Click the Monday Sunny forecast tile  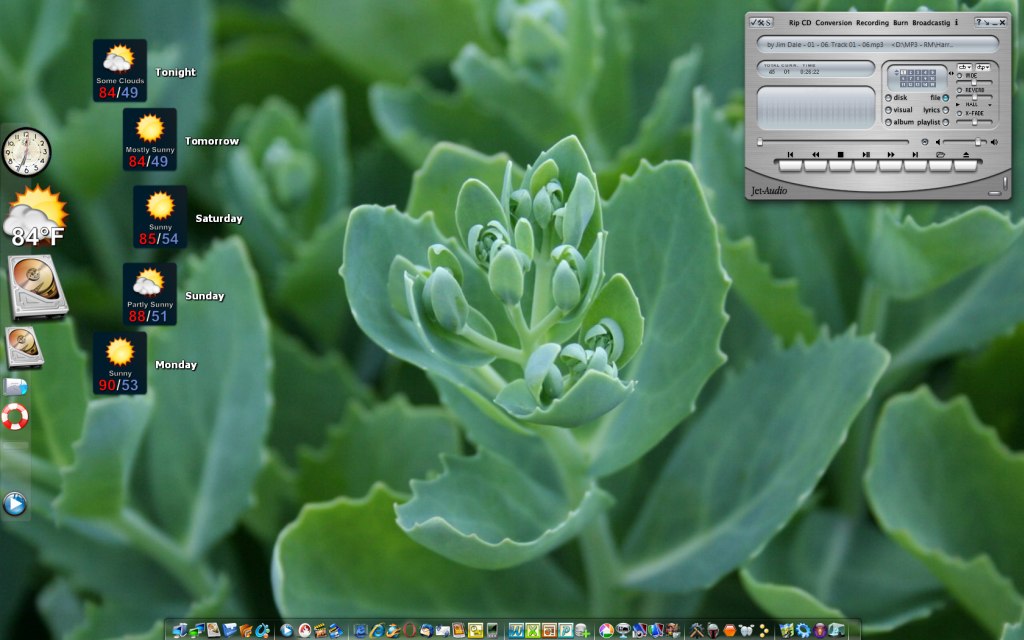(x=120, y=363)
